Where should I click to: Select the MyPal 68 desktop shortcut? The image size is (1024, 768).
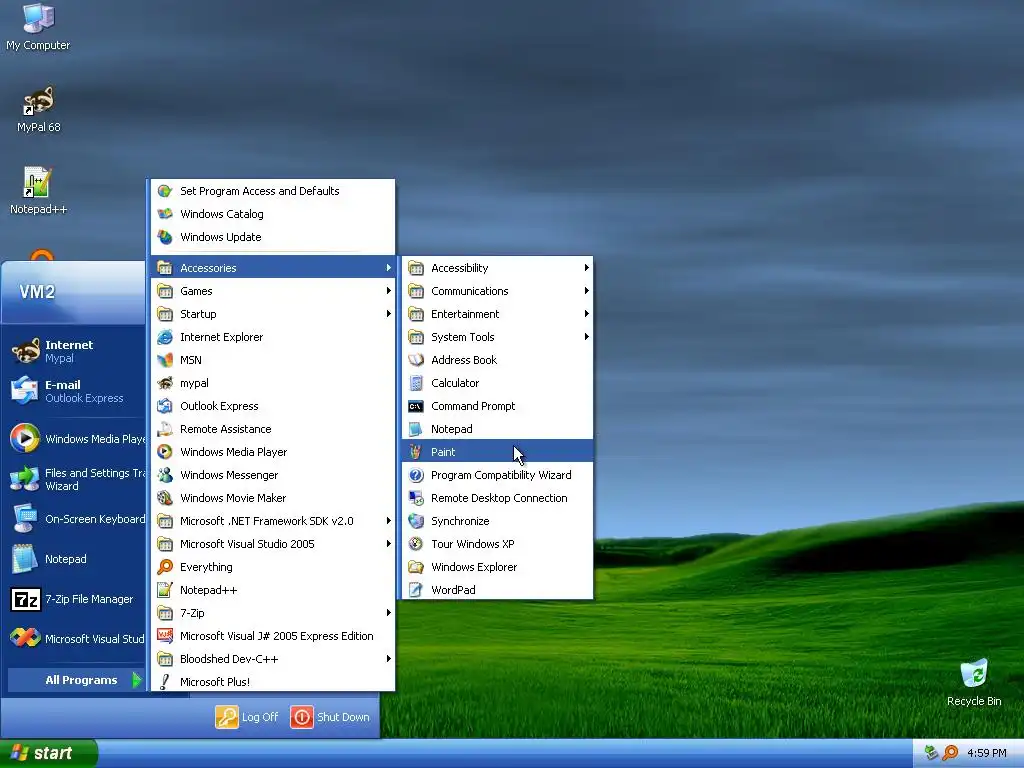[x=39, y=109]
